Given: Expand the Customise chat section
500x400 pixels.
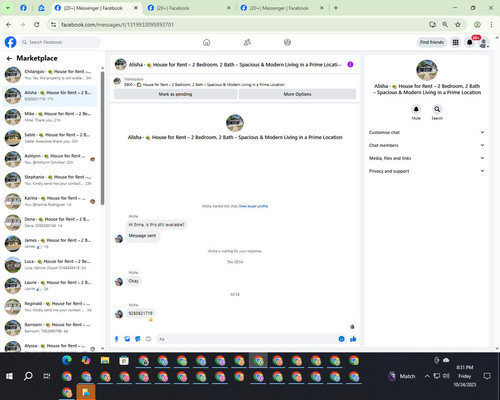Looking at the screenshot, I should (x=426, y=132).
